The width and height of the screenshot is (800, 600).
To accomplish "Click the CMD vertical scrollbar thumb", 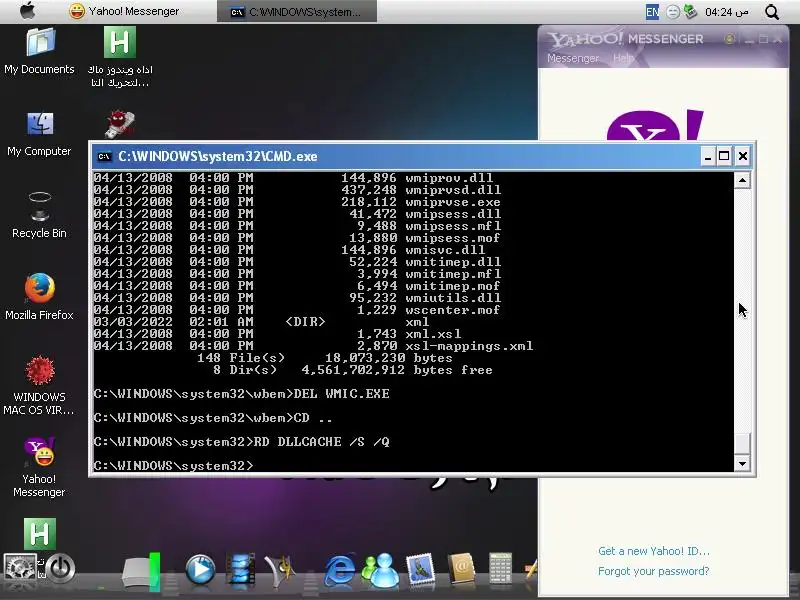I will 742,443.
